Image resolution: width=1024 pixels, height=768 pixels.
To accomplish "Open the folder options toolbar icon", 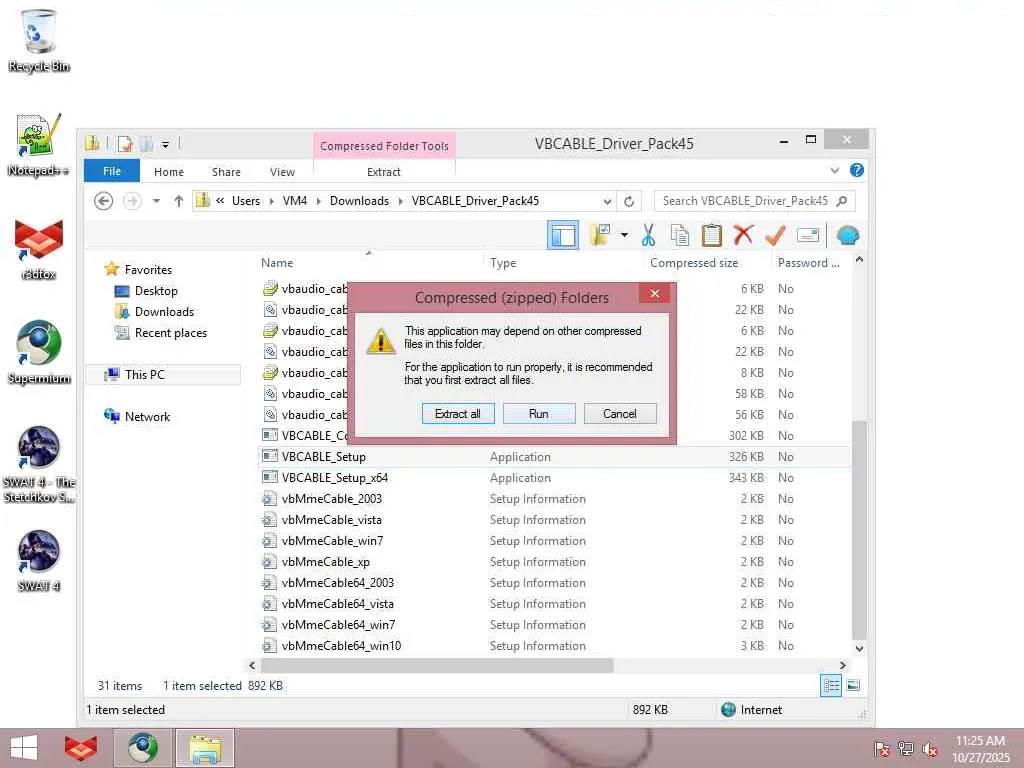I will 600,235.
